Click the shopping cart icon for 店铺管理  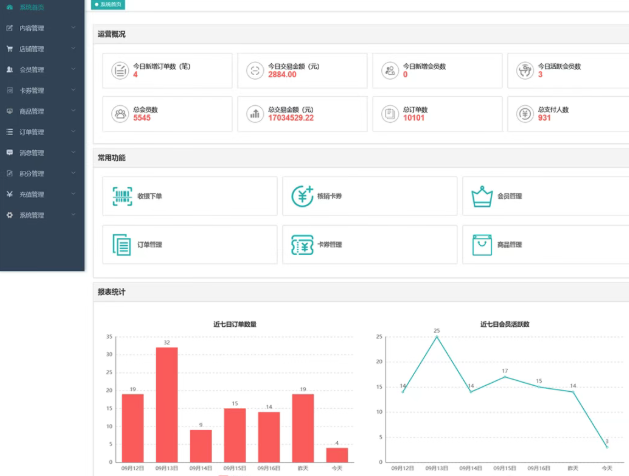coord(10,49)
